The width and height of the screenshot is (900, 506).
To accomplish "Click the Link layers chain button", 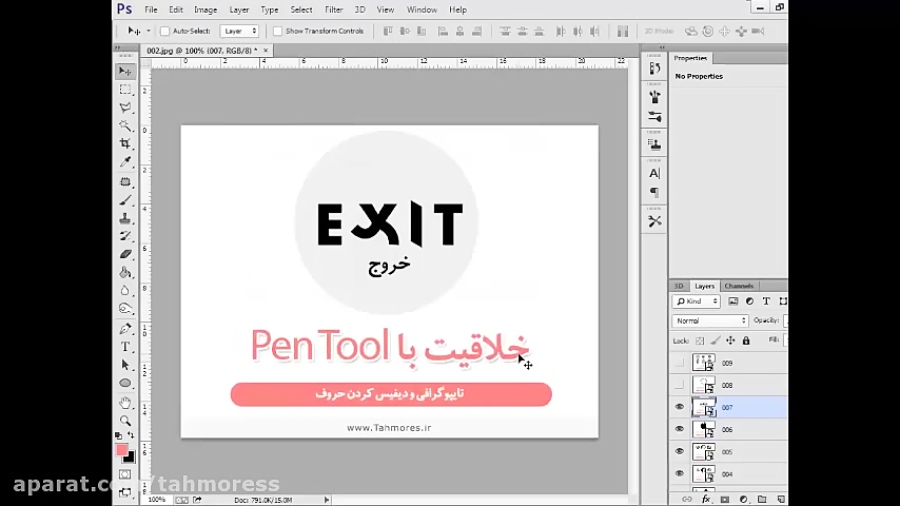I will (x=686, y=500).
